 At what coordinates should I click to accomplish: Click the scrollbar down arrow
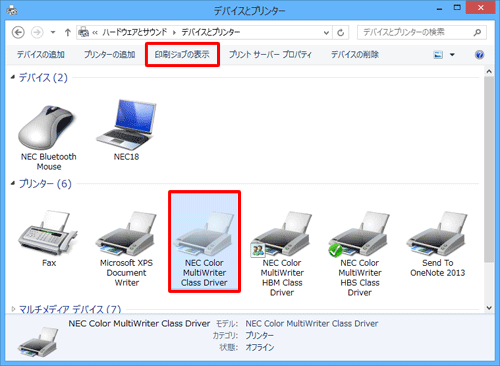[x=489, y=308]
